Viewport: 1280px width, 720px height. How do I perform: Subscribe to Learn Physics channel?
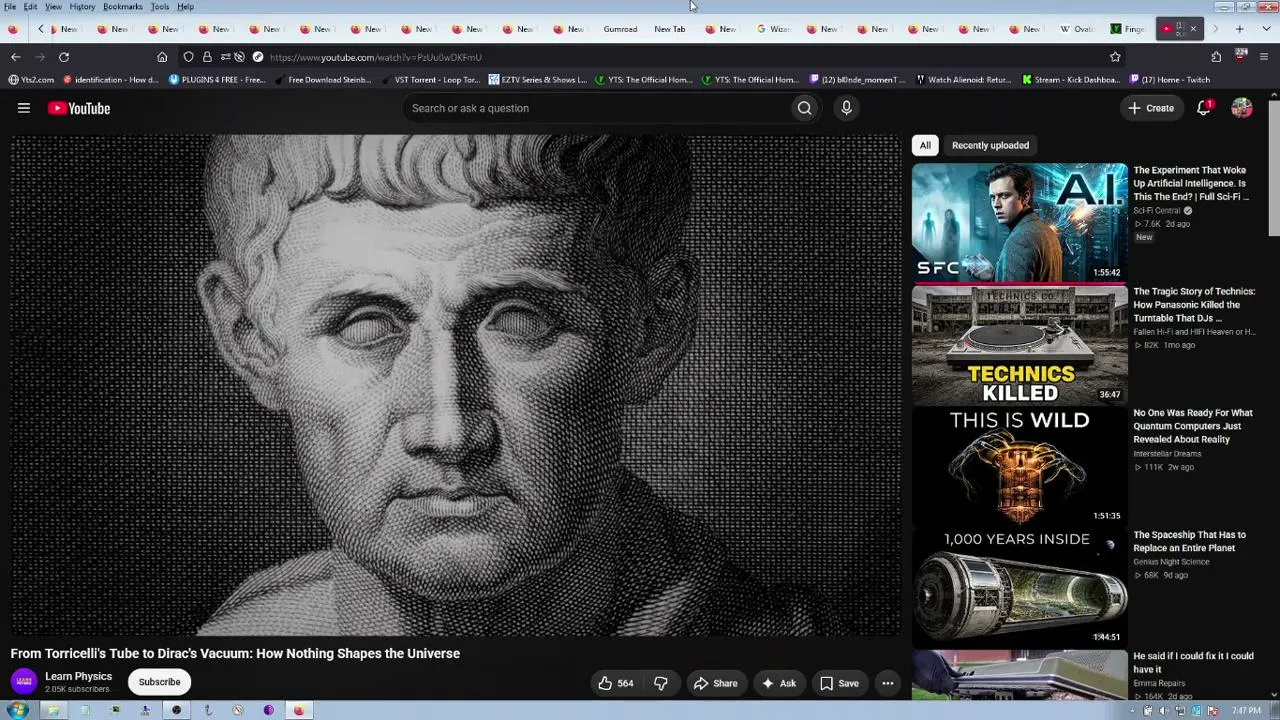point(160,682)
